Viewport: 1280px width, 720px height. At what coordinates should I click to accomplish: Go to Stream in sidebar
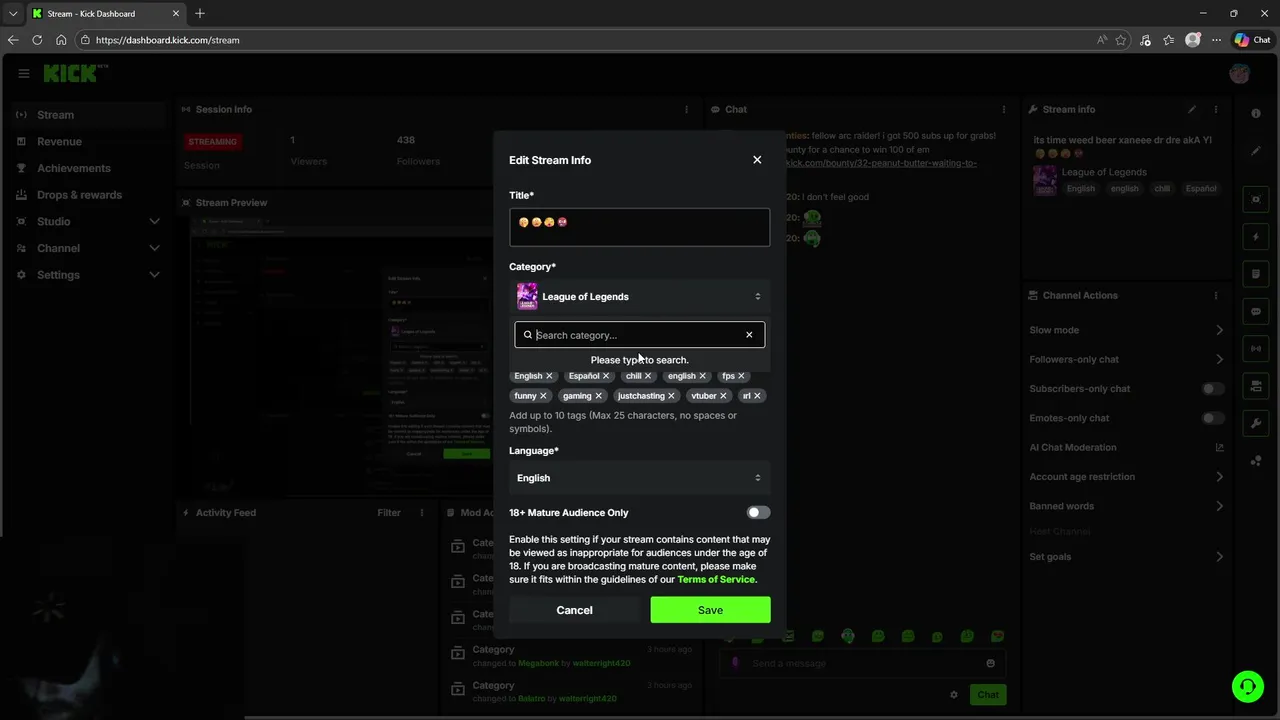point(88,115)
